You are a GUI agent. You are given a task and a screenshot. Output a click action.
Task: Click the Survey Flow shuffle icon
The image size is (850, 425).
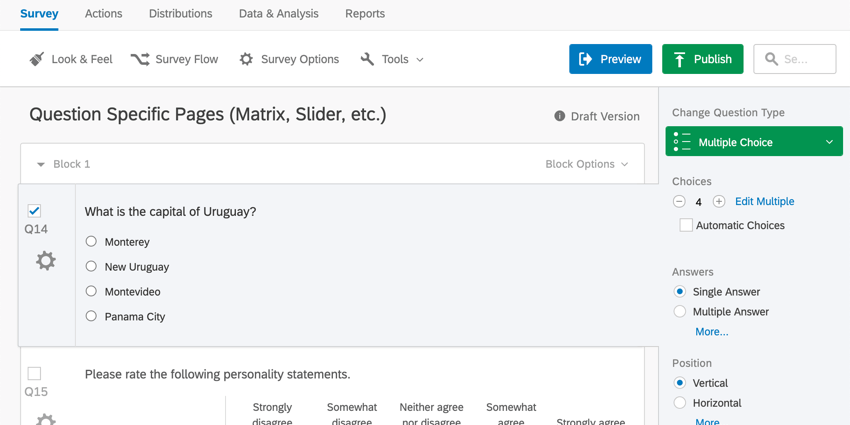140,59
